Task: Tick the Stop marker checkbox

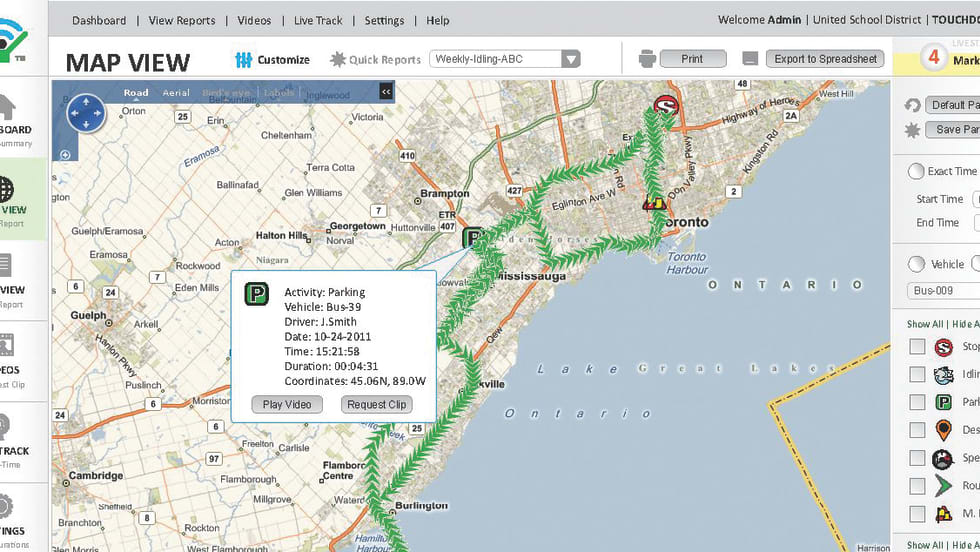Action: (916, 347)
